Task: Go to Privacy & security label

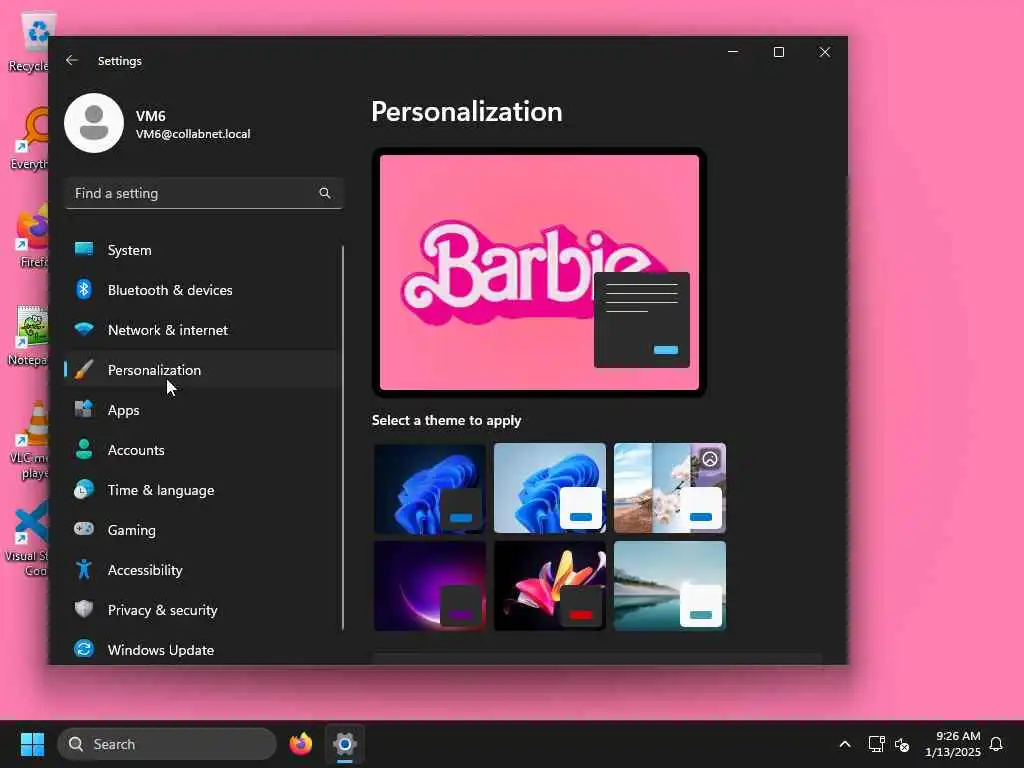Action: tap(163, 610)
